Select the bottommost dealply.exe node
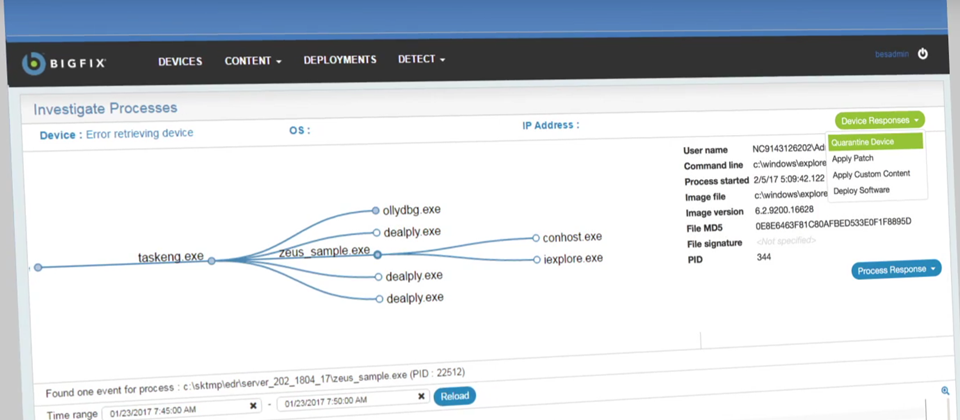This screenshot has height=420, width=960. click(380, 299)
